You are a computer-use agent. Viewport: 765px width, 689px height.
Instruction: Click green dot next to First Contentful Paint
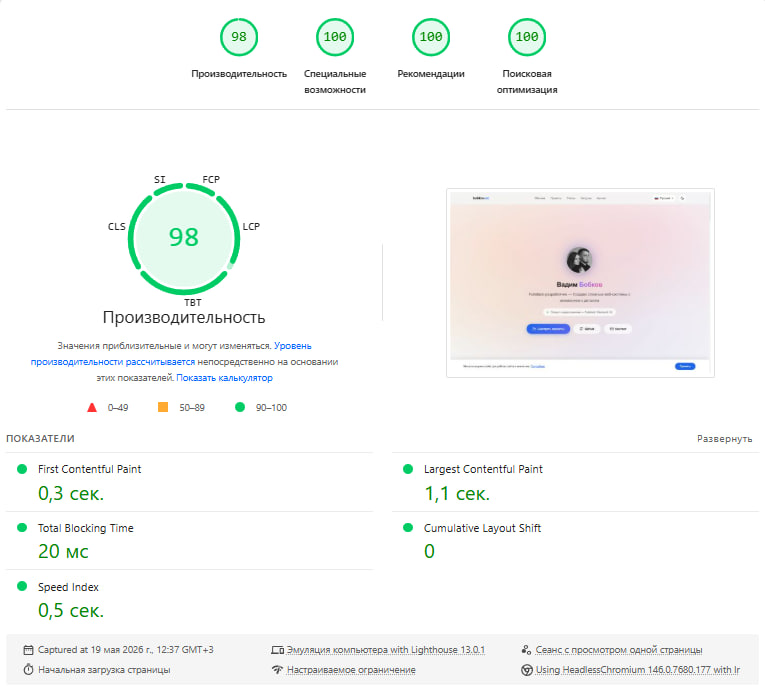click(22, 469)
